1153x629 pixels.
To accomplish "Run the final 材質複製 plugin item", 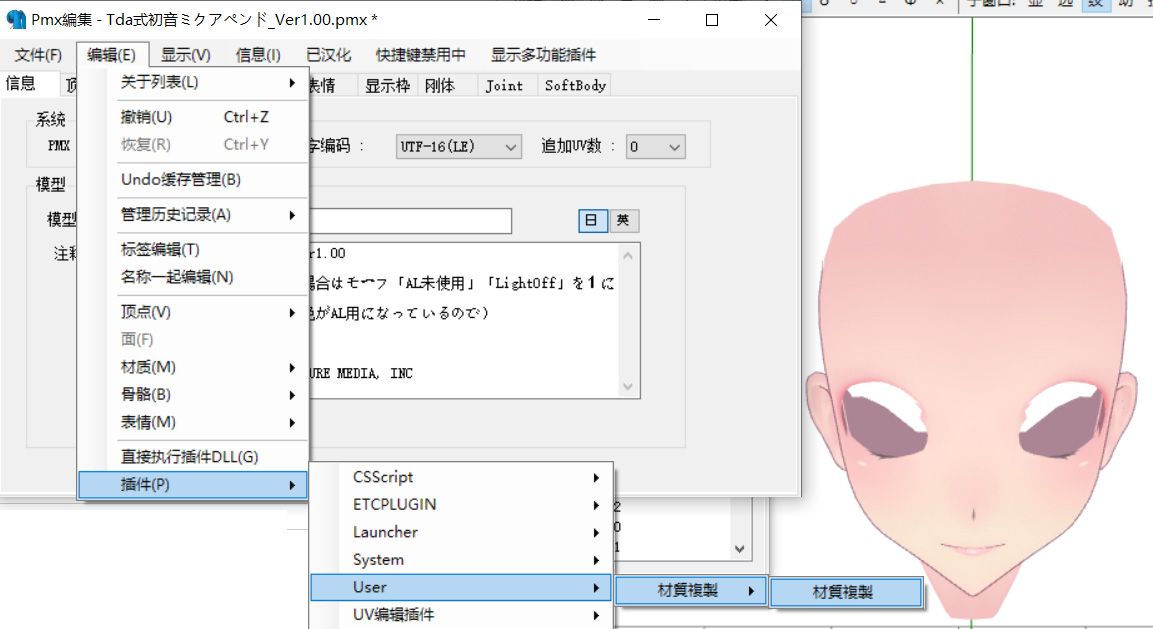I will point(846,592).
